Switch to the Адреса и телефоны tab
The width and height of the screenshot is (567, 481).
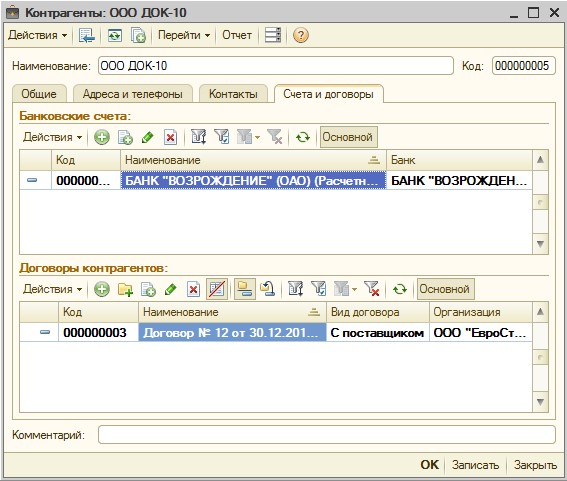point(133,94)
